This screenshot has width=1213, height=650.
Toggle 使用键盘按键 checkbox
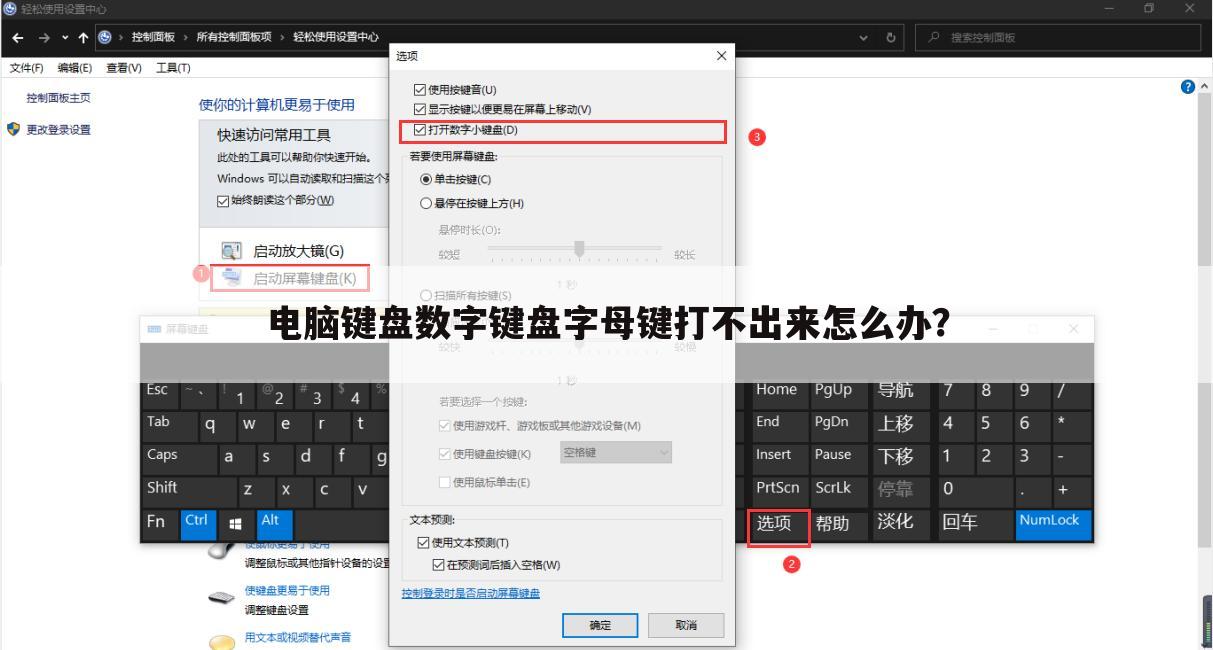click(445, 454)
